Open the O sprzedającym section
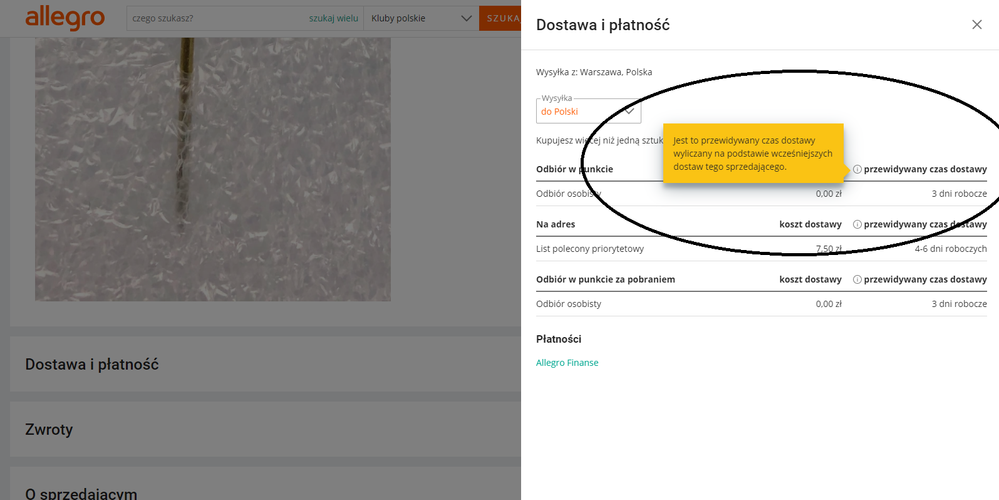999x500 pixels. pos(265,484)
